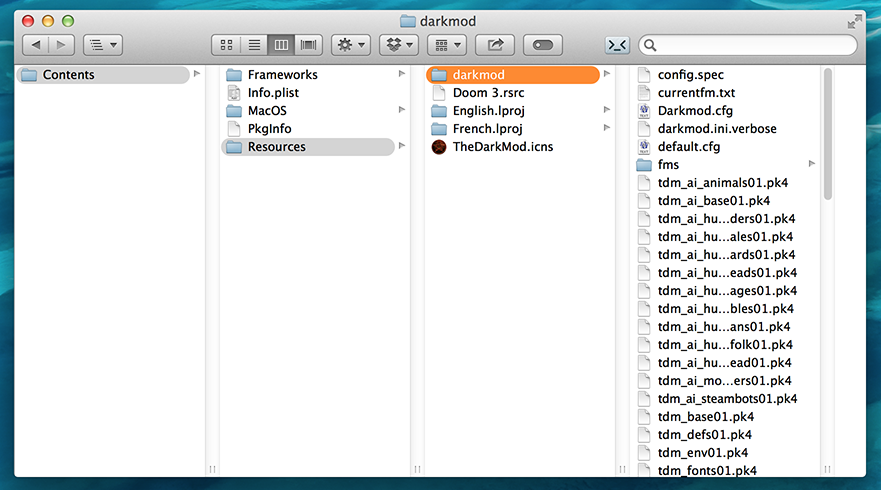Expand the arrow beside MacOS

pos(402,110)
